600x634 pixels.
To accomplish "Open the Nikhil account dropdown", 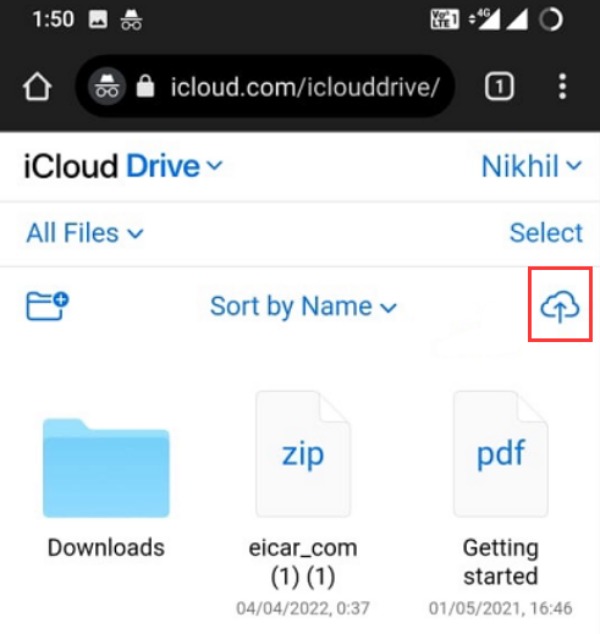I will pos(532,166).
